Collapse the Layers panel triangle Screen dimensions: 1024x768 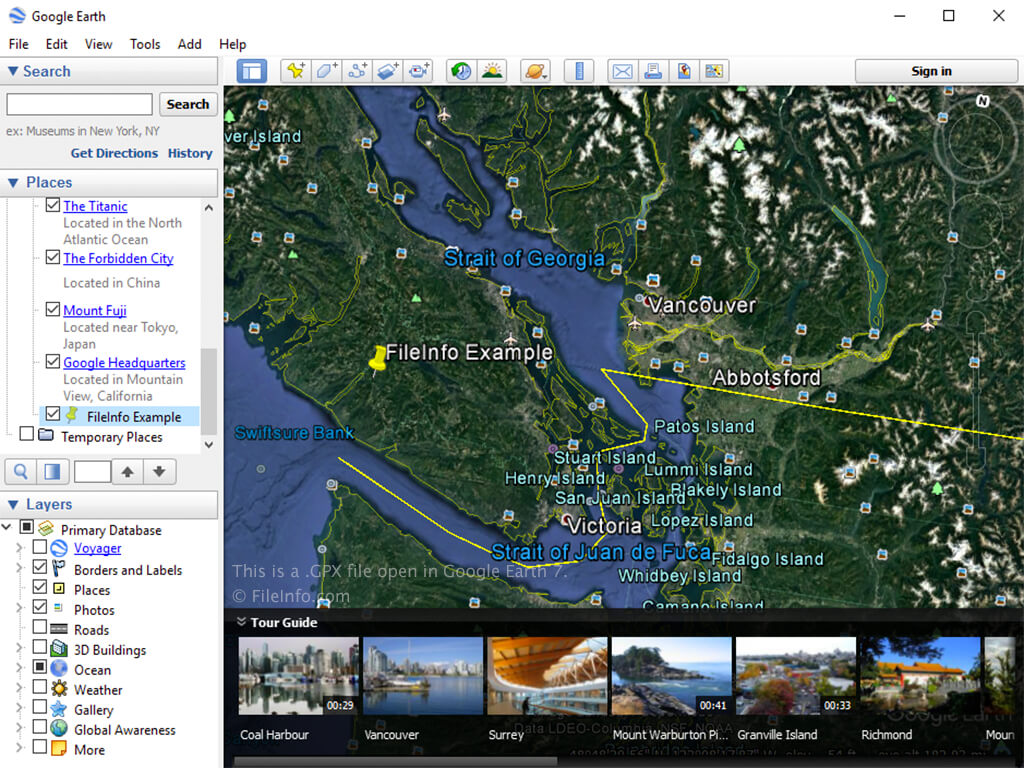12,505
